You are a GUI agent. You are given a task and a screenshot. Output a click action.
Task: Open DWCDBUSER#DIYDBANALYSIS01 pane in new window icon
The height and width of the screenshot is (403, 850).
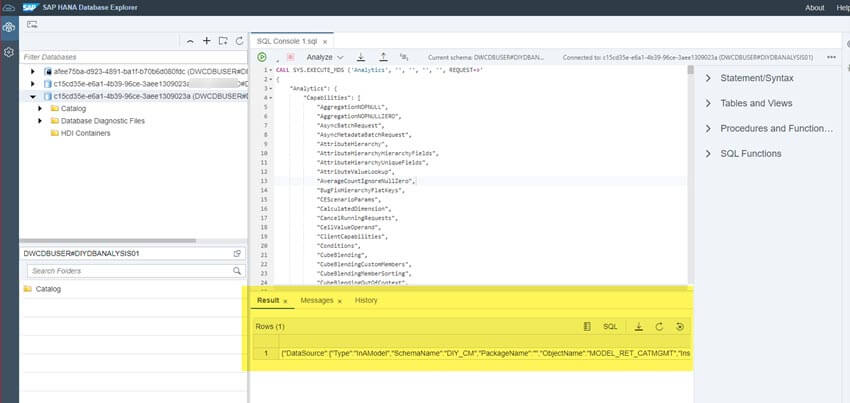click(237, 253)
